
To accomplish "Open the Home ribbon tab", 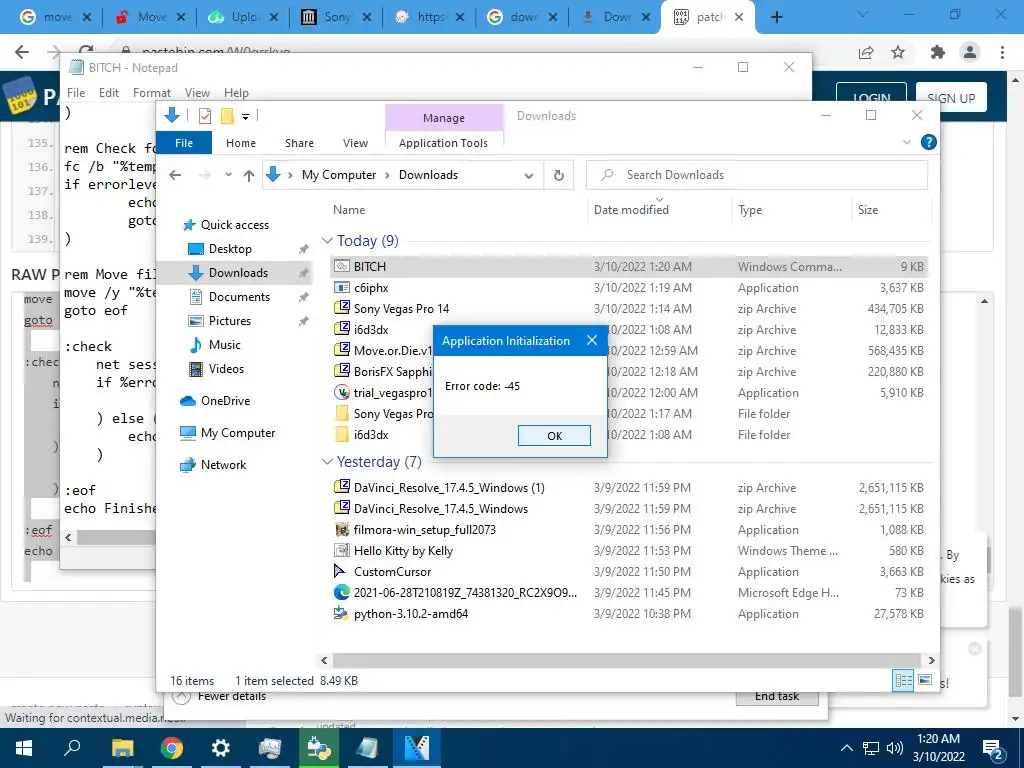I will click(x=241, y=143).
